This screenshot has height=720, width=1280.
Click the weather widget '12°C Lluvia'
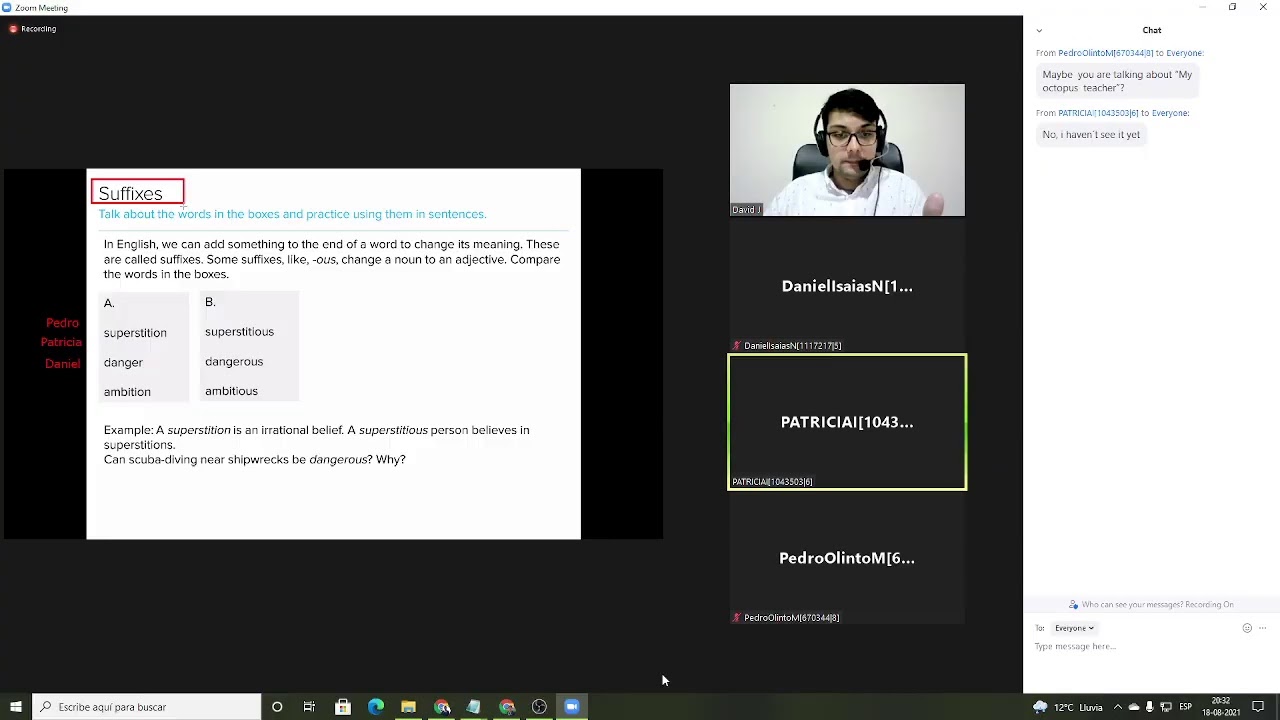[x=1069, y=707]
